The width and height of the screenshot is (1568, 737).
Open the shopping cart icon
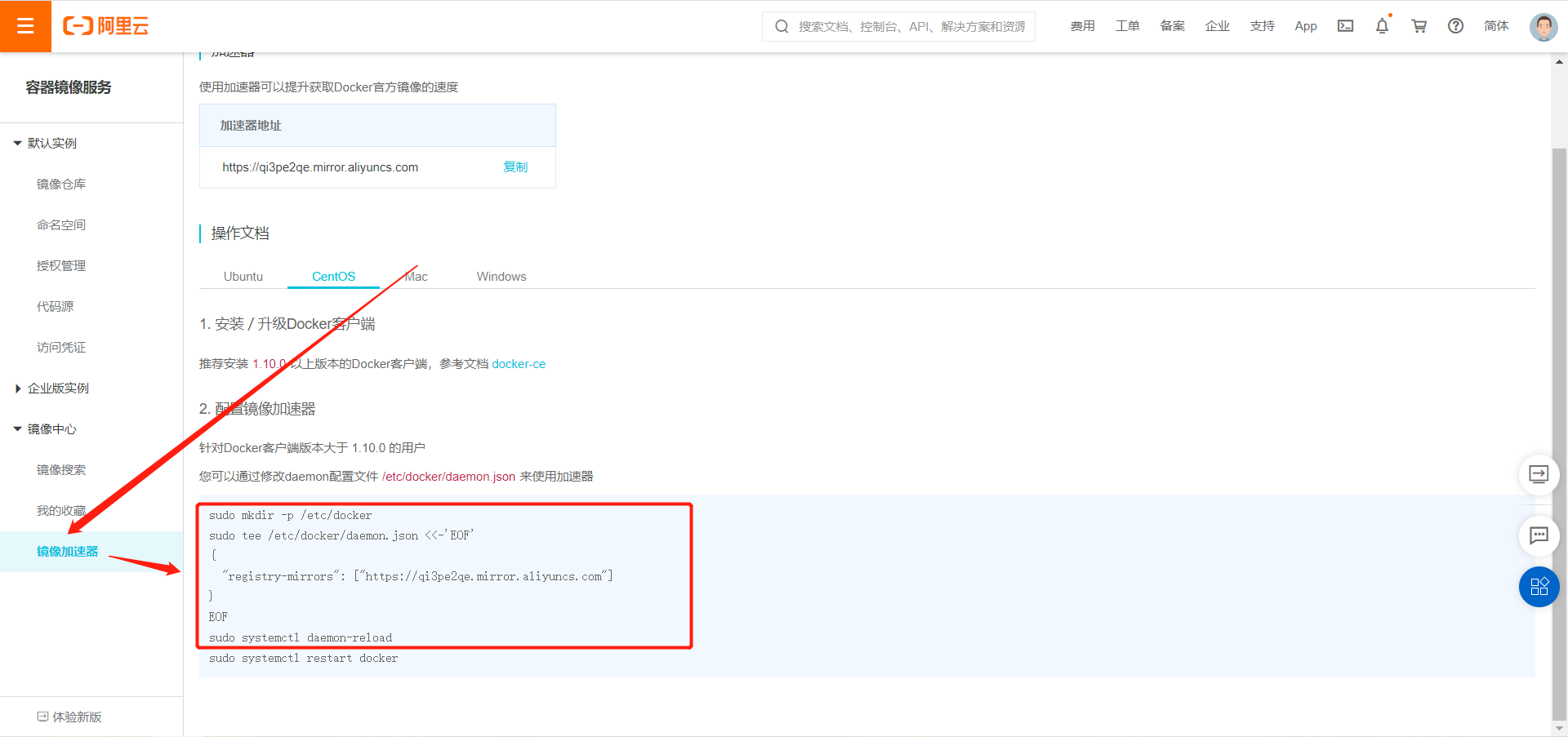(x=1419, y=26)
